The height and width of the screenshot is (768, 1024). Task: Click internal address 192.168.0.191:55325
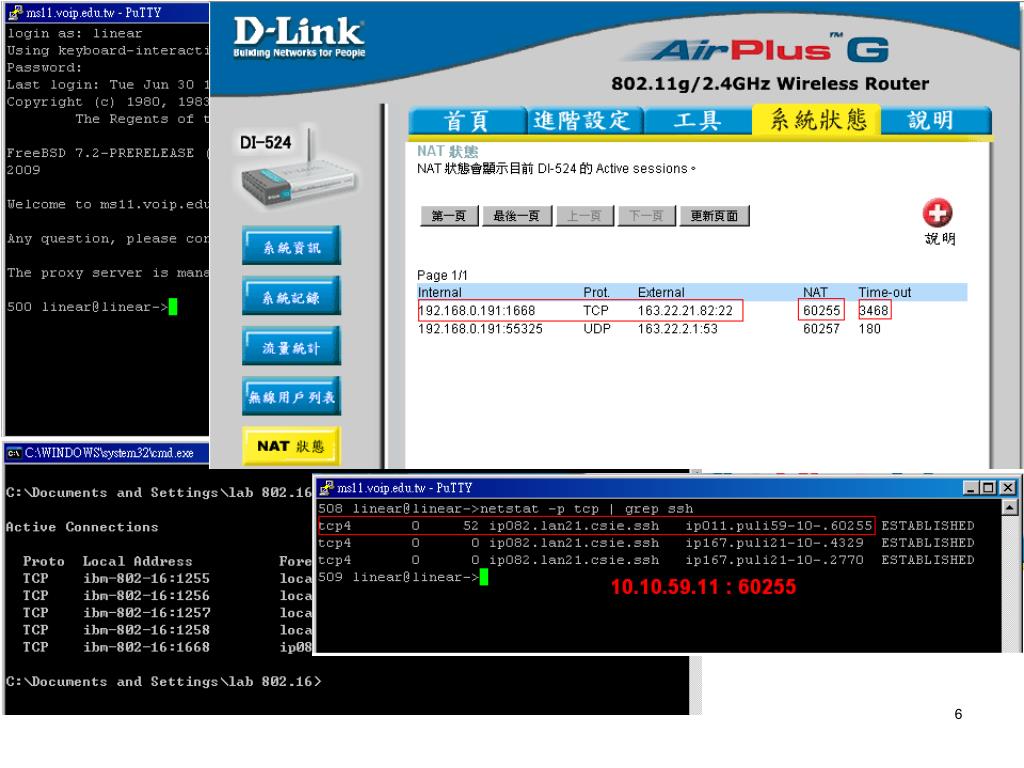click(x=480, y=329)
